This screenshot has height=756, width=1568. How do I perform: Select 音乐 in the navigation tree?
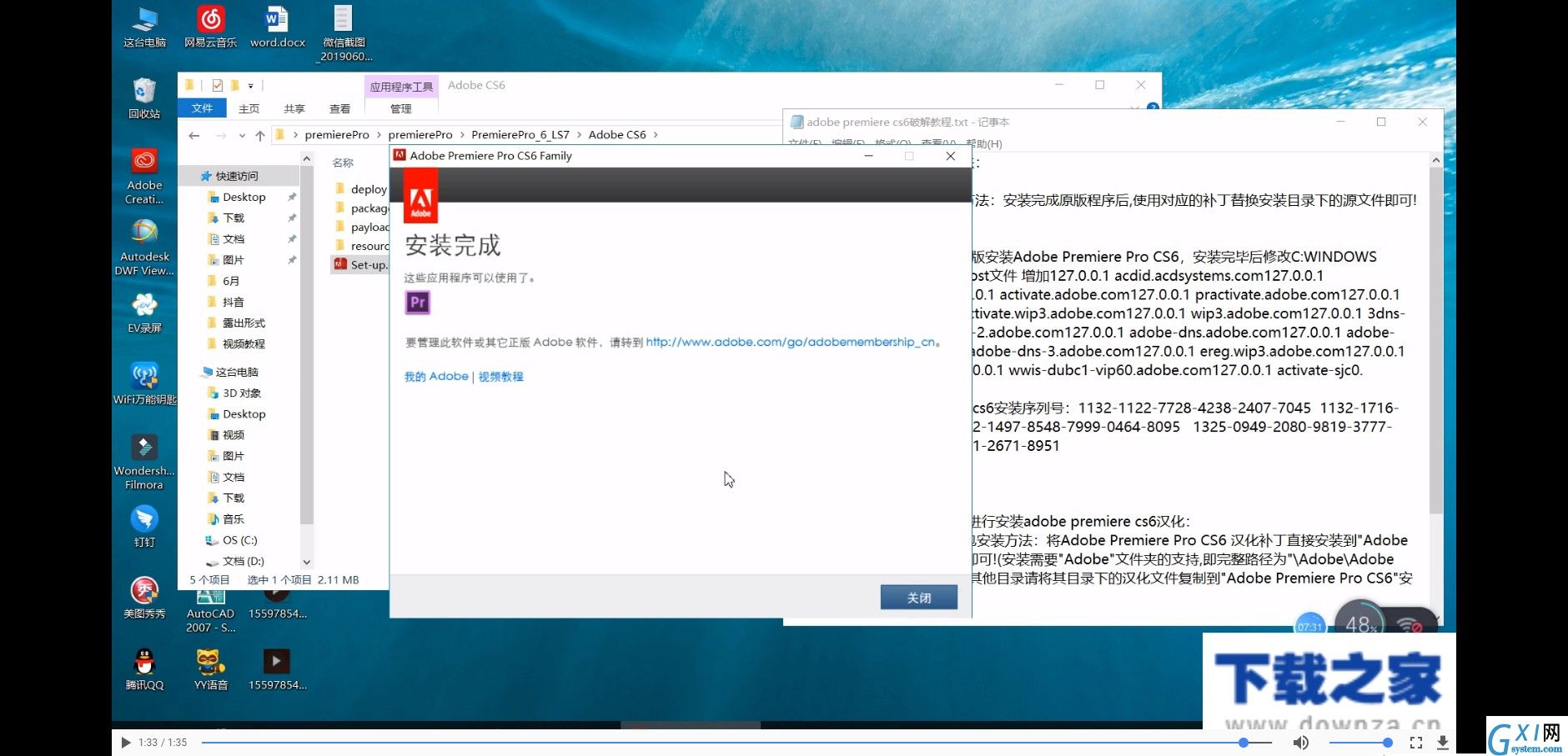233,518
